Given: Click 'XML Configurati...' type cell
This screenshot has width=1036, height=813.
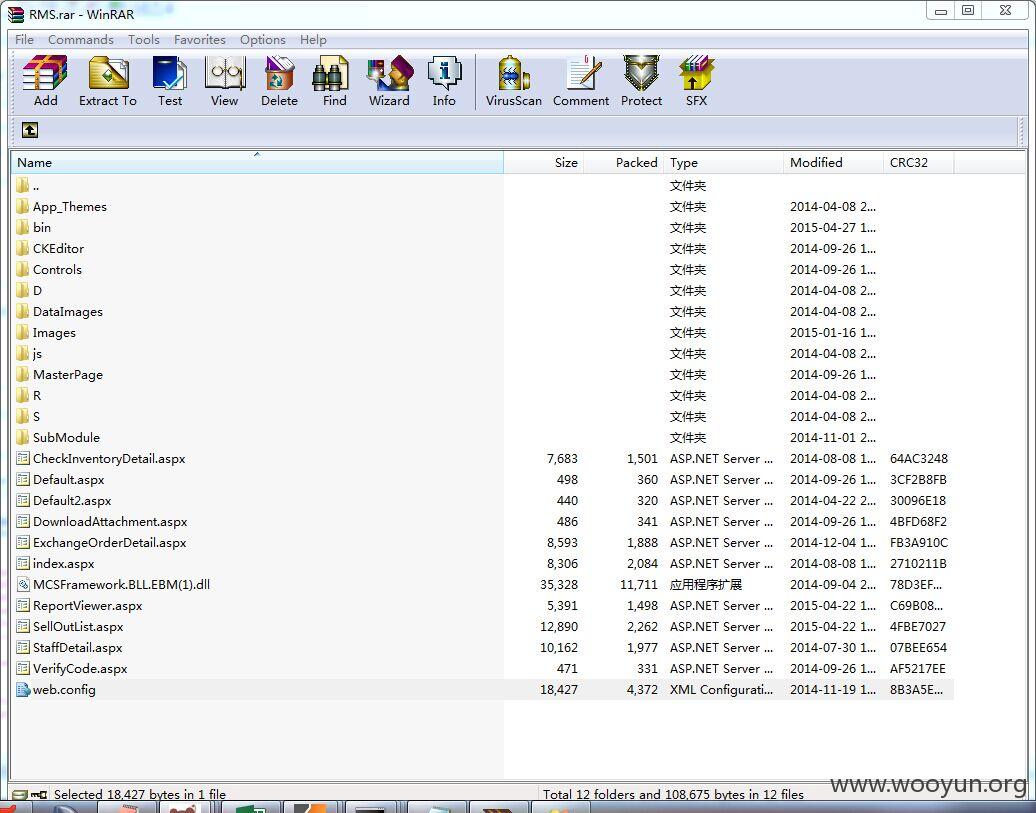Looking at the screenshot, I should pyautogui.click(x=721, y=689).
